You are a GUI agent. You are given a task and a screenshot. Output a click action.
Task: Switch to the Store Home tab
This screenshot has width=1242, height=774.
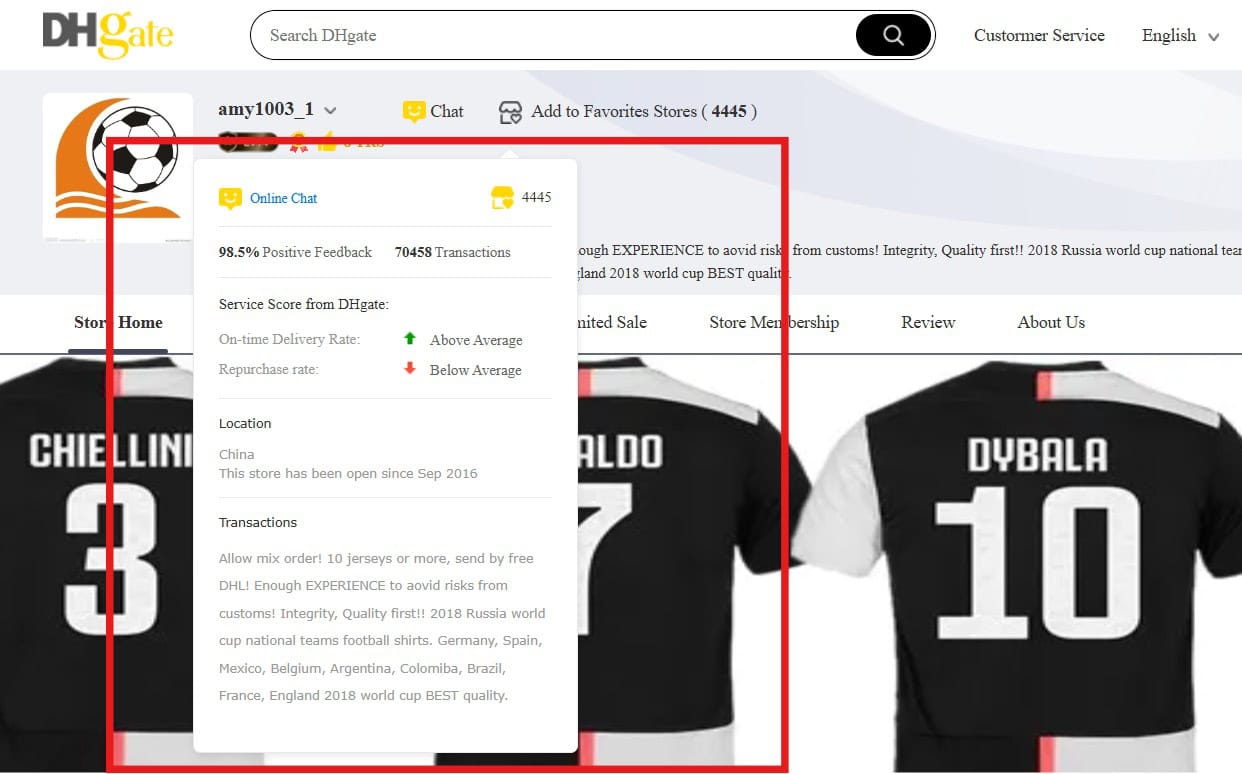(x=118, y=322)
